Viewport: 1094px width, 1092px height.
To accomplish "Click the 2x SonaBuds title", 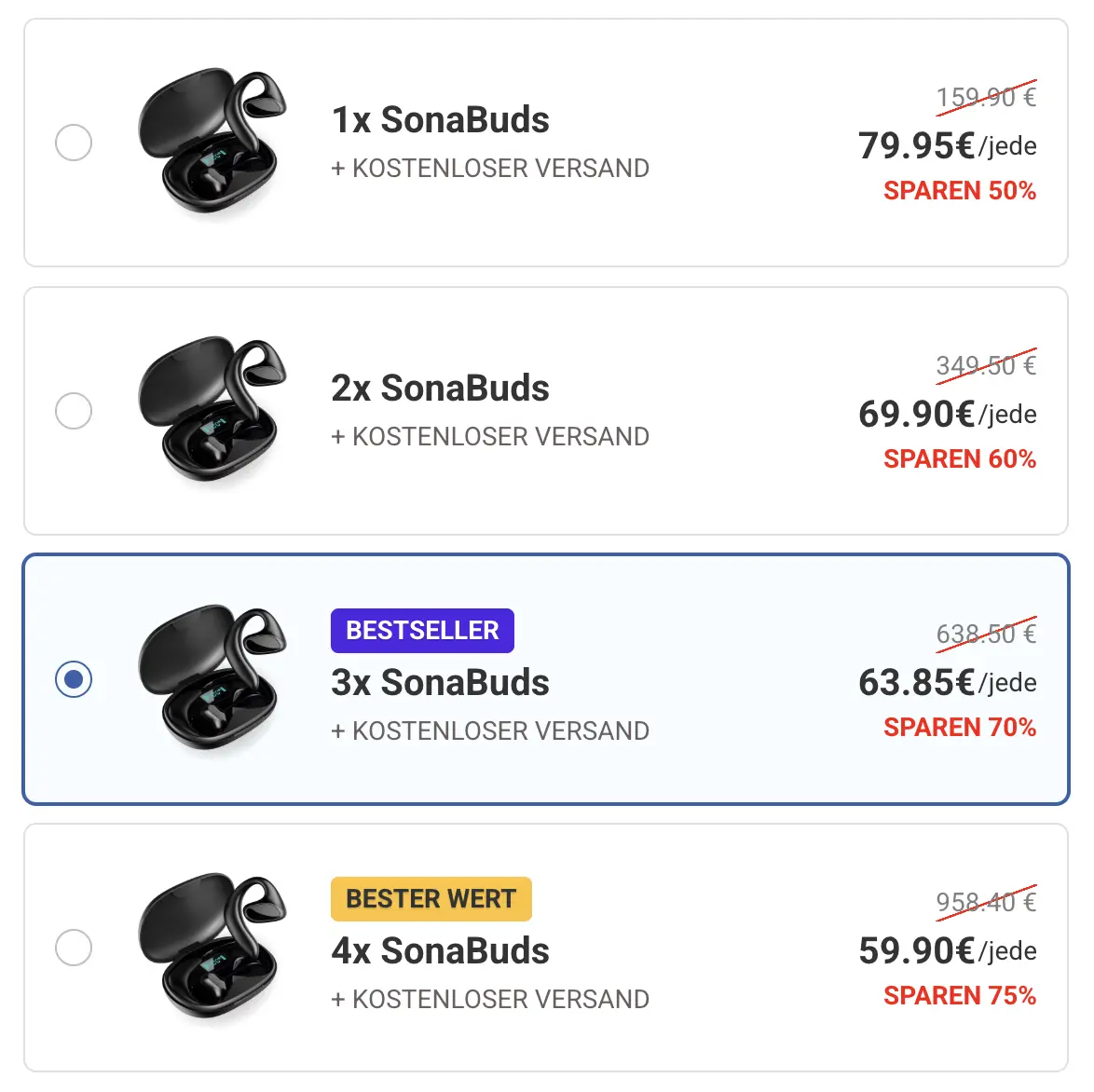I will click(x=440, y=389).
